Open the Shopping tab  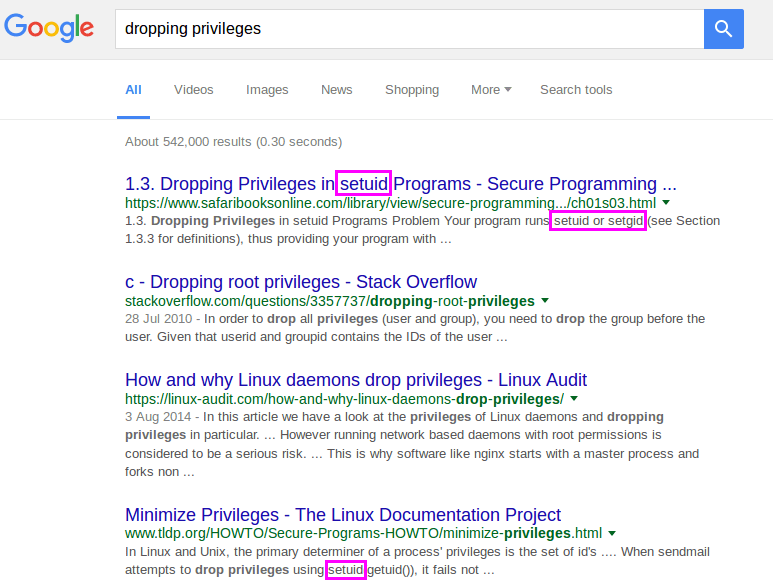tap(412, 90)
